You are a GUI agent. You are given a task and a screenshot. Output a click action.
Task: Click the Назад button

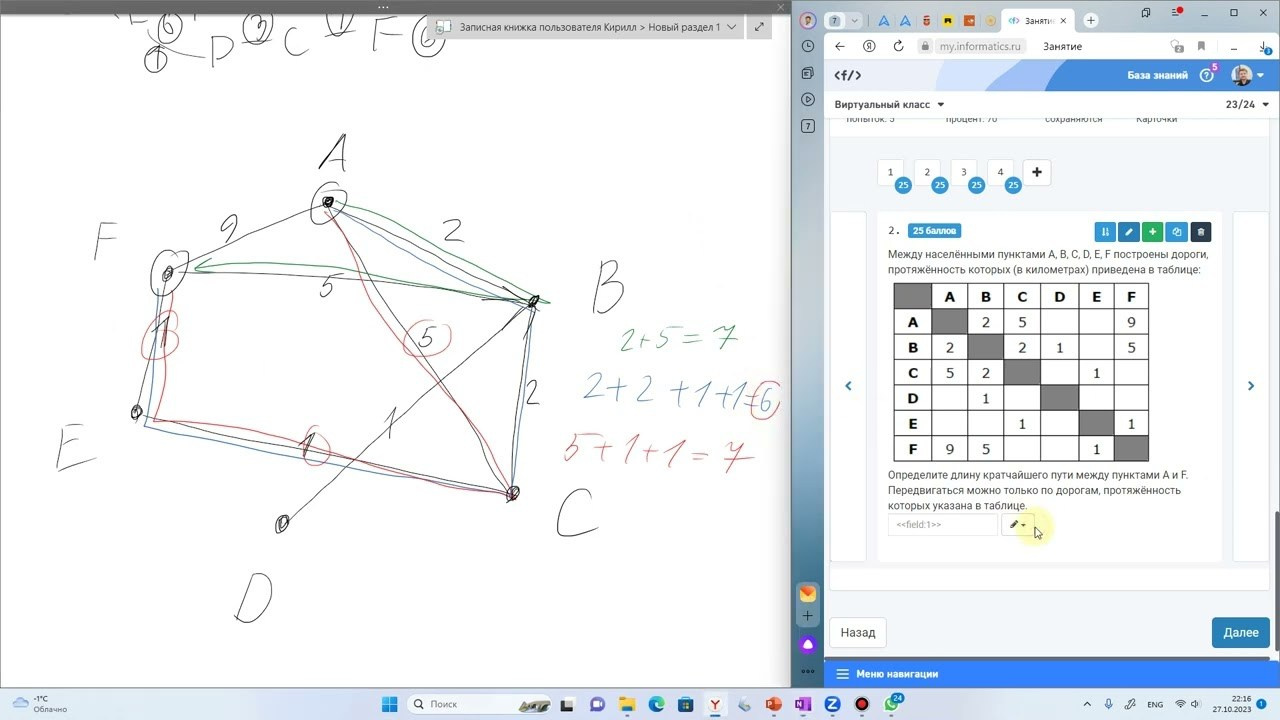coord(858,633)
